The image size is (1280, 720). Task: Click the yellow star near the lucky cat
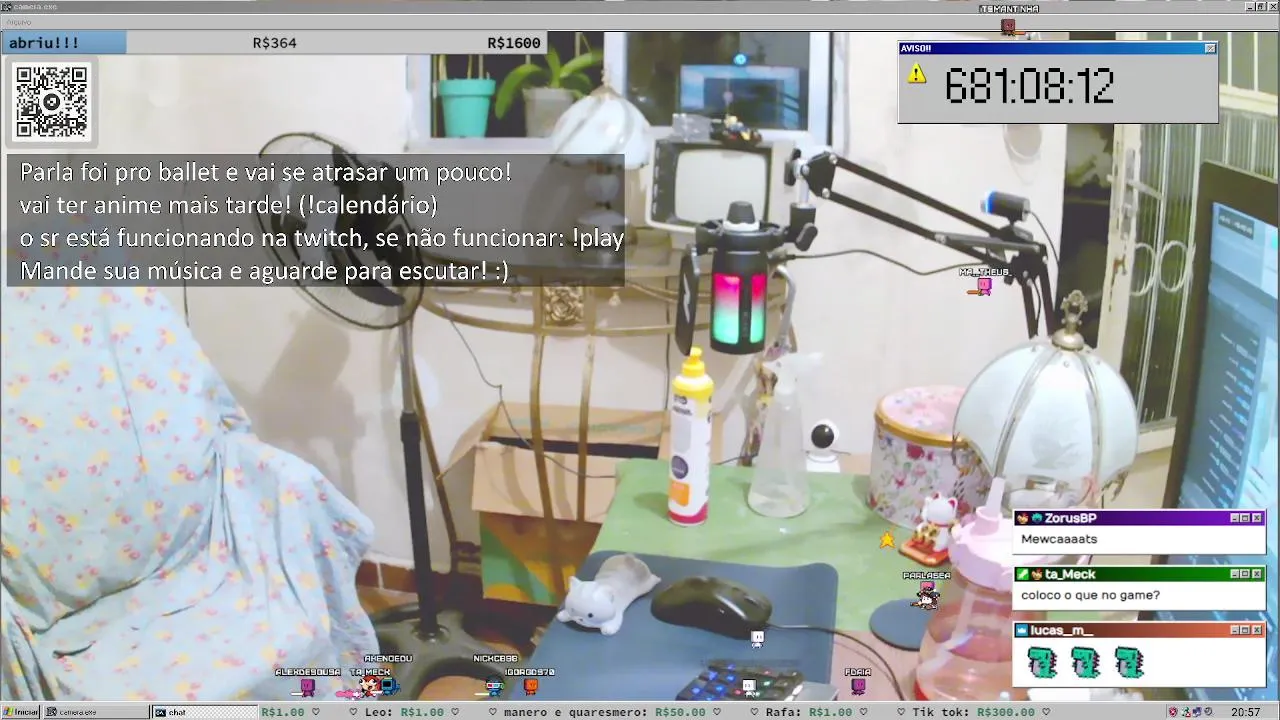886,540
